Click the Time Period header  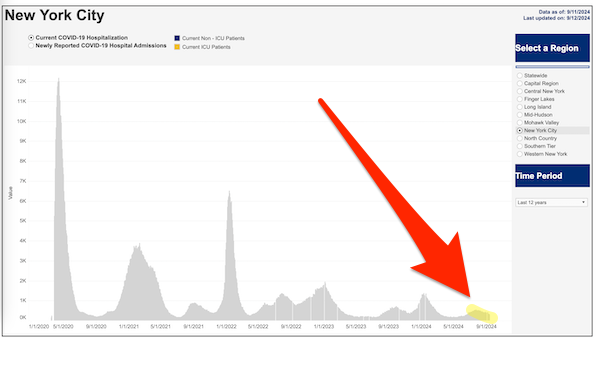point(552,176)
